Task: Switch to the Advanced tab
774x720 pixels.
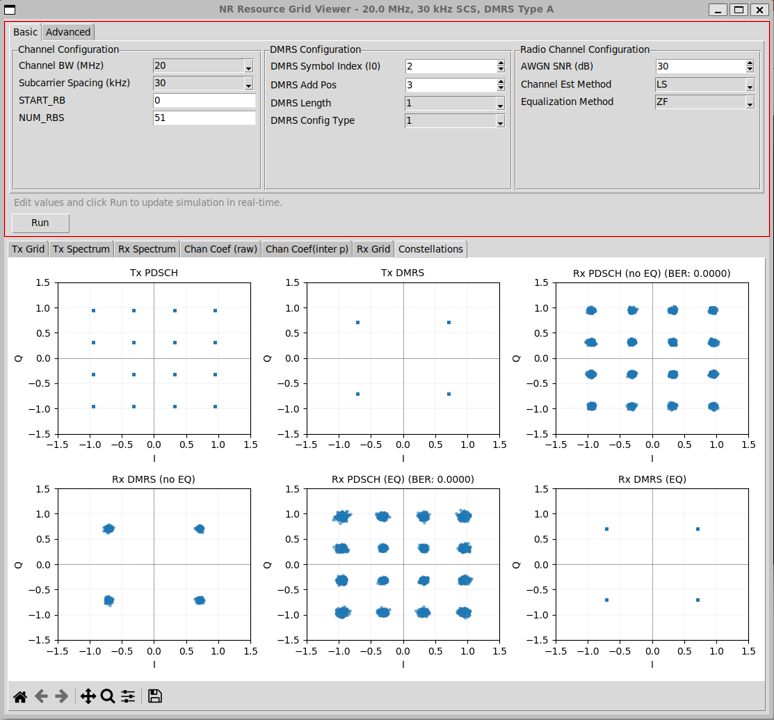Action: (68, 32)
